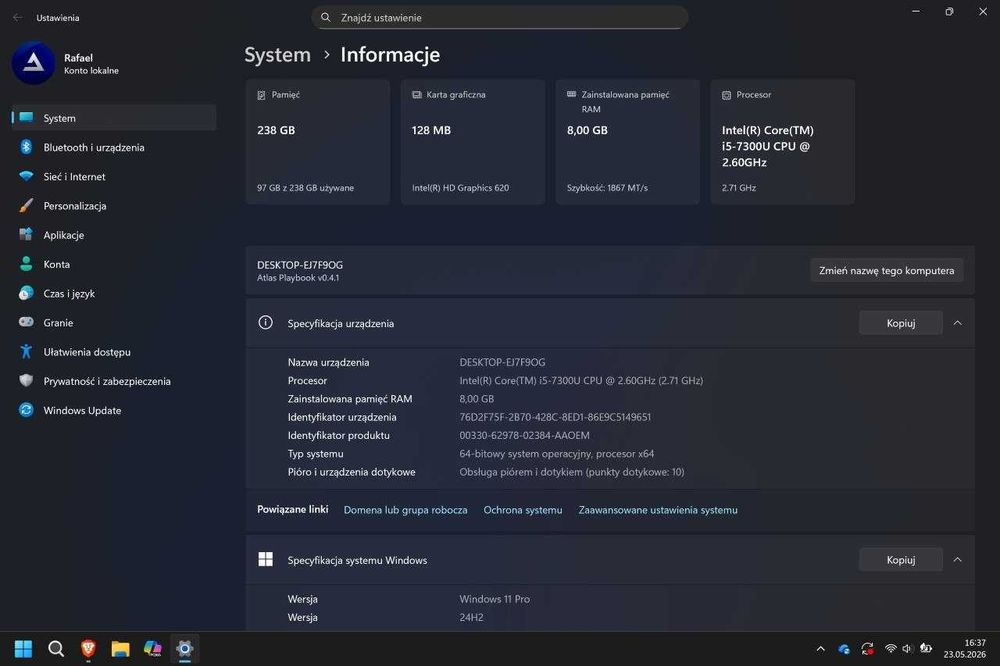Click the paintbrush icon for Personalizacja
Viewport: 1000px width, 666px height.
[26, 205]
